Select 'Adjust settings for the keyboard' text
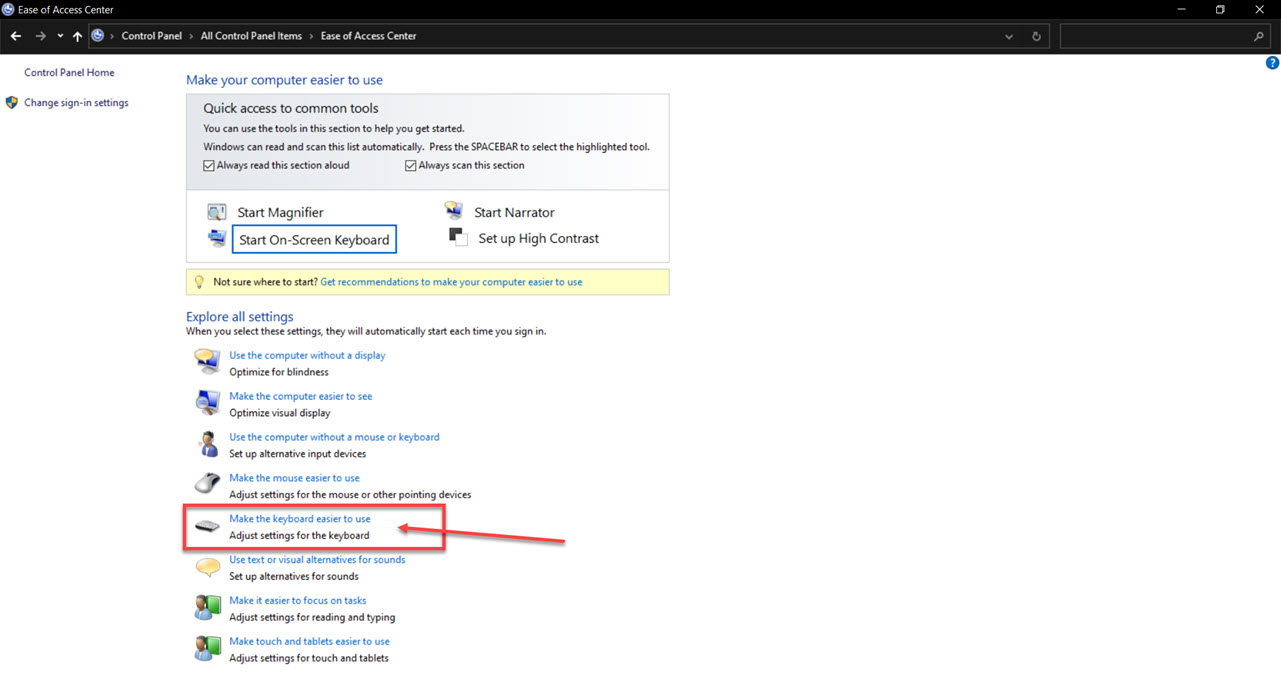Image resolution: width=1281 pixels, height=695 pixels. tap(299, 537)
